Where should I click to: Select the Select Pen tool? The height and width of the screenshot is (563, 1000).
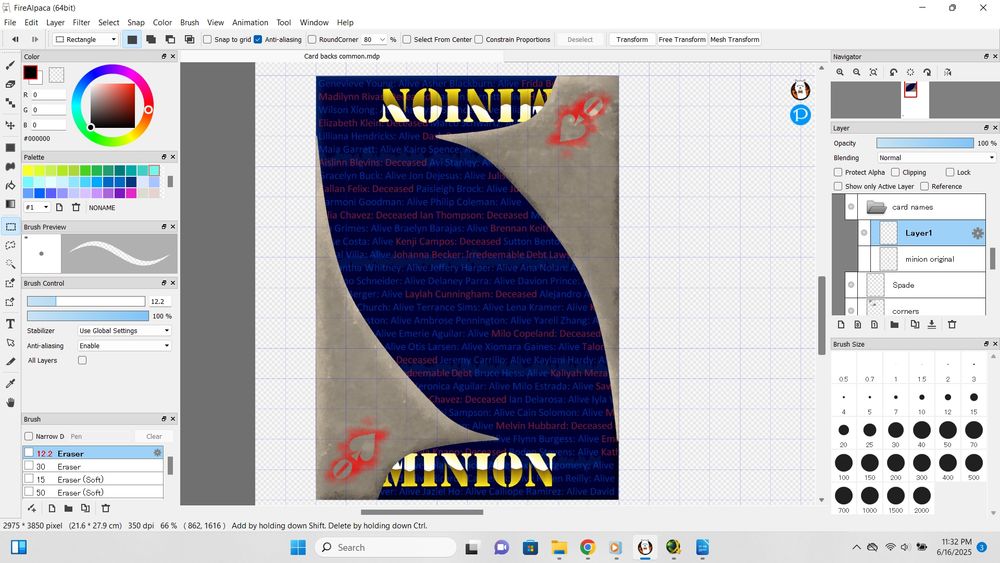[10, 283]
